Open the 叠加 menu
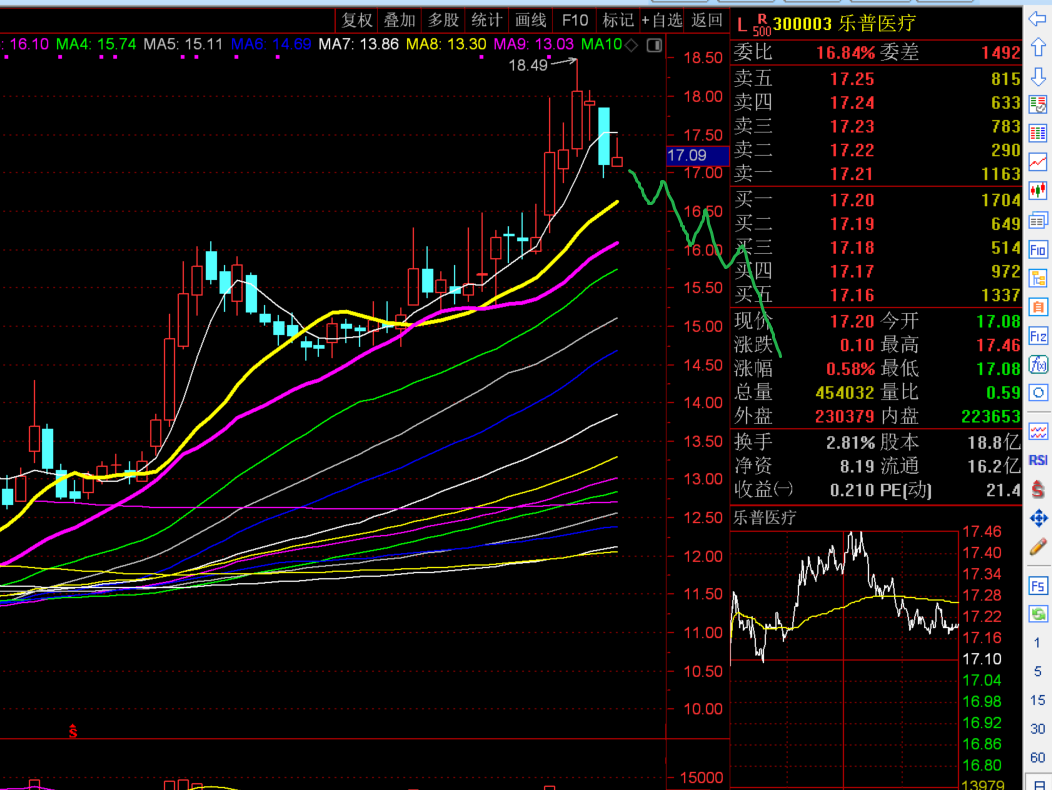The width and height of the screenshot is (1052, 790). click(x=400, y=20)
